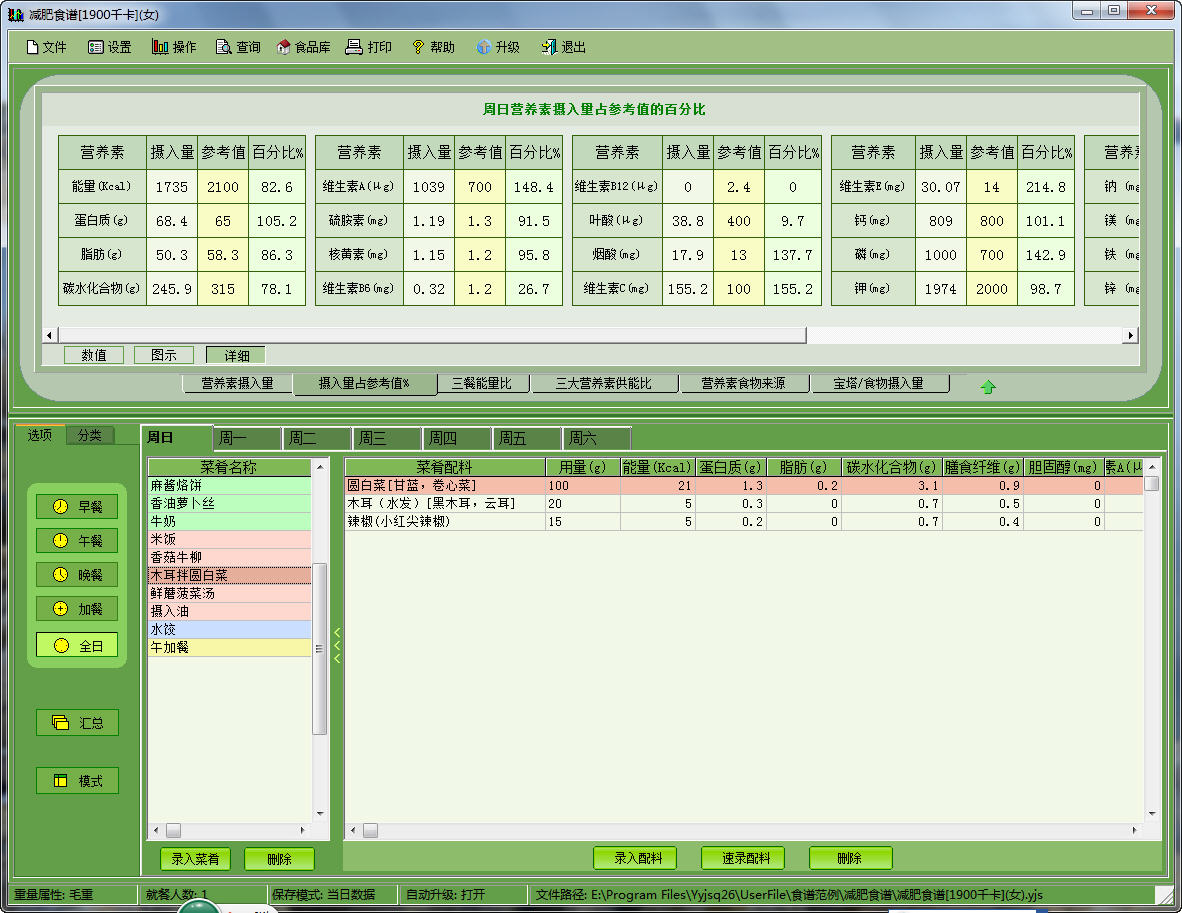Select the 早餐 breakfast meal option
1182x913 pixels.
(77, 507)
